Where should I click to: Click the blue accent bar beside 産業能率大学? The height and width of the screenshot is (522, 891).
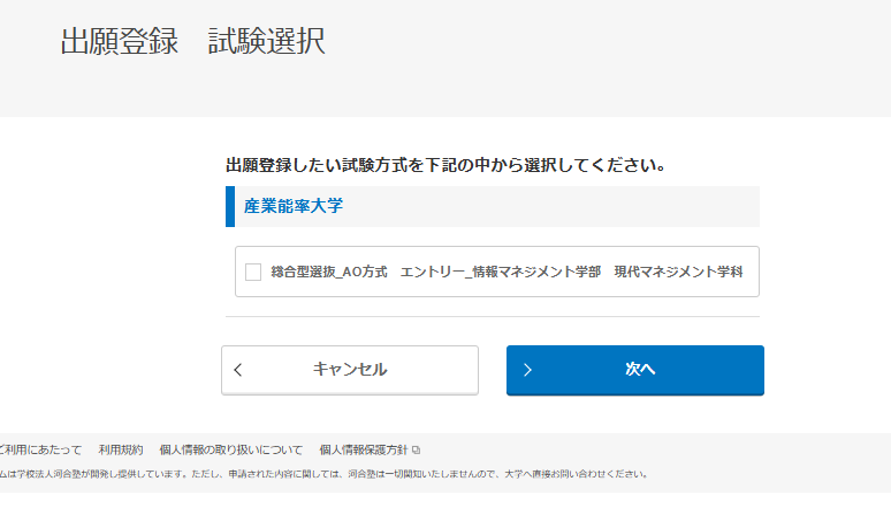(230, 206)
